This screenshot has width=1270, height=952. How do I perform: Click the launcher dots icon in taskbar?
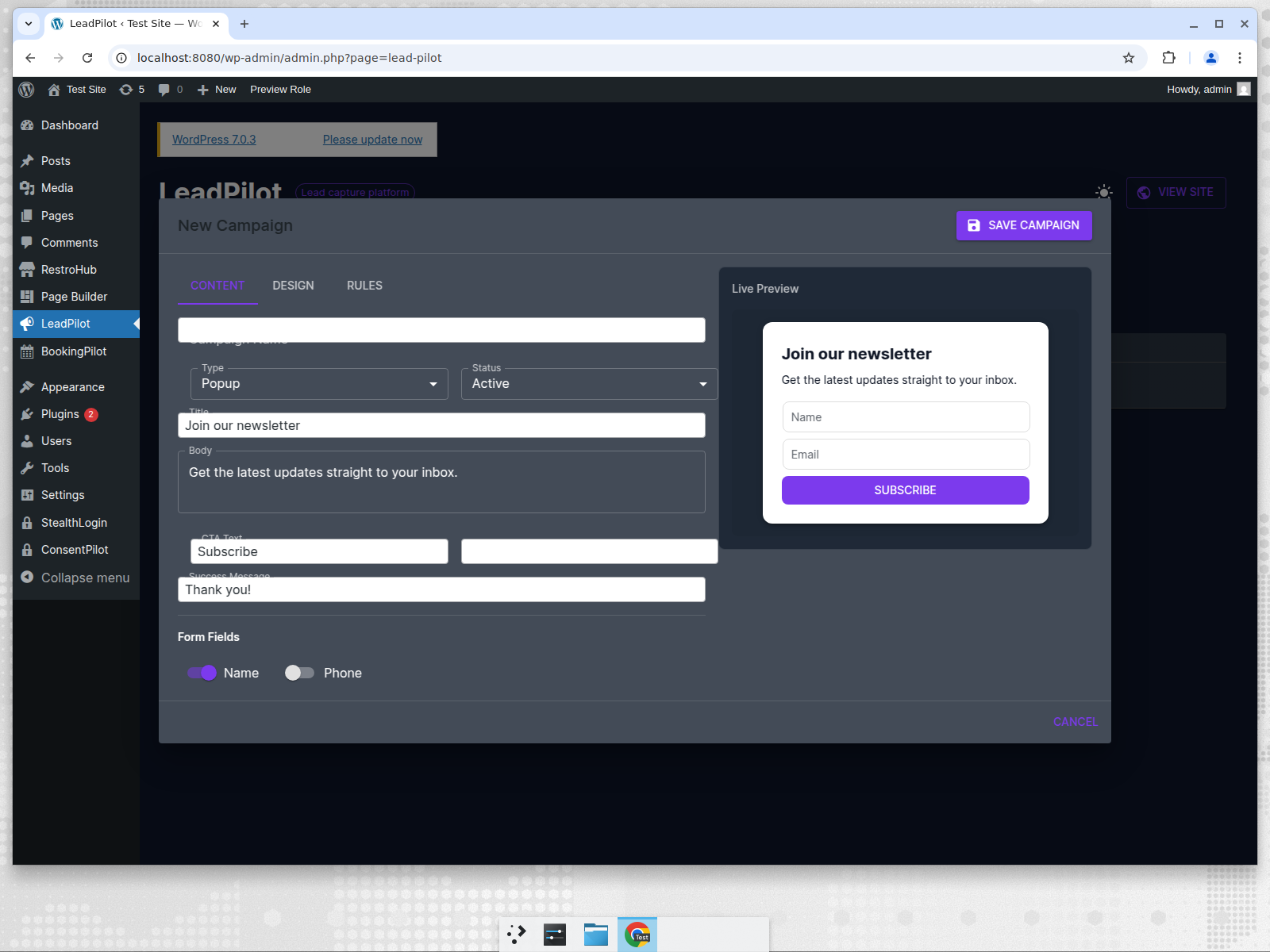[517, 935]
